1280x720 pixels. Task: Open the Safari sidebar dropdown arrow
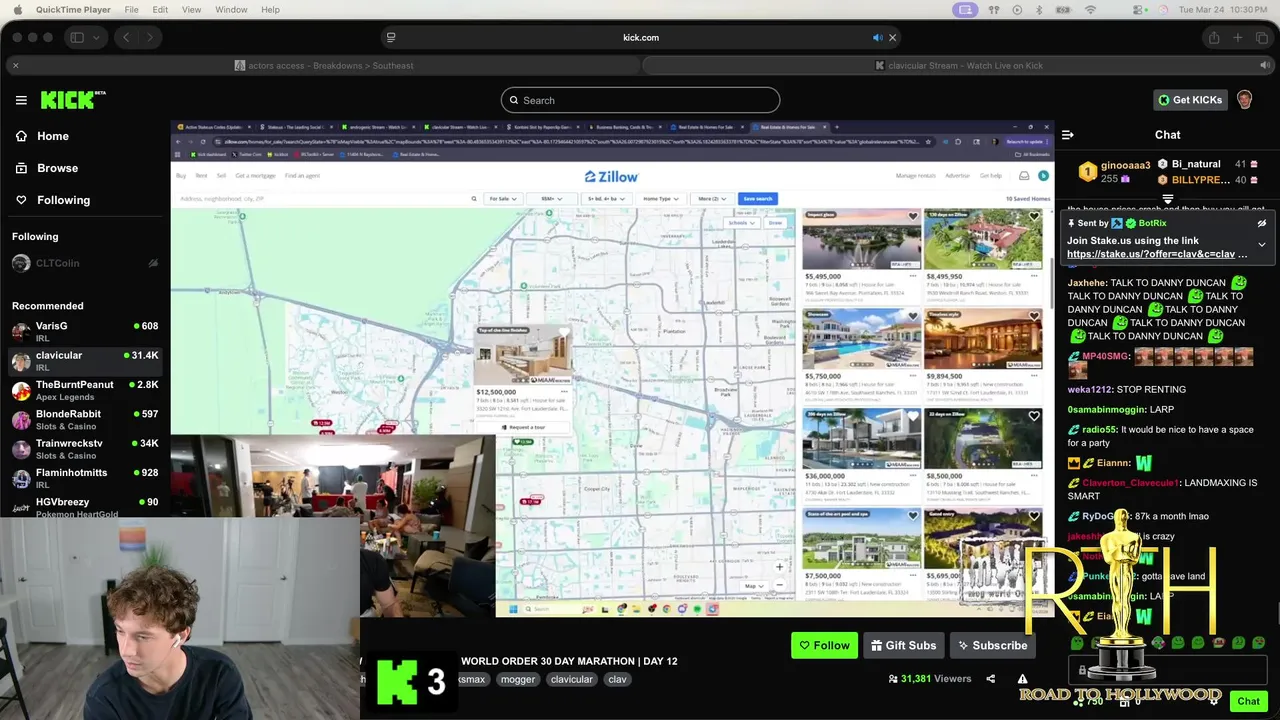pos(96,38)
